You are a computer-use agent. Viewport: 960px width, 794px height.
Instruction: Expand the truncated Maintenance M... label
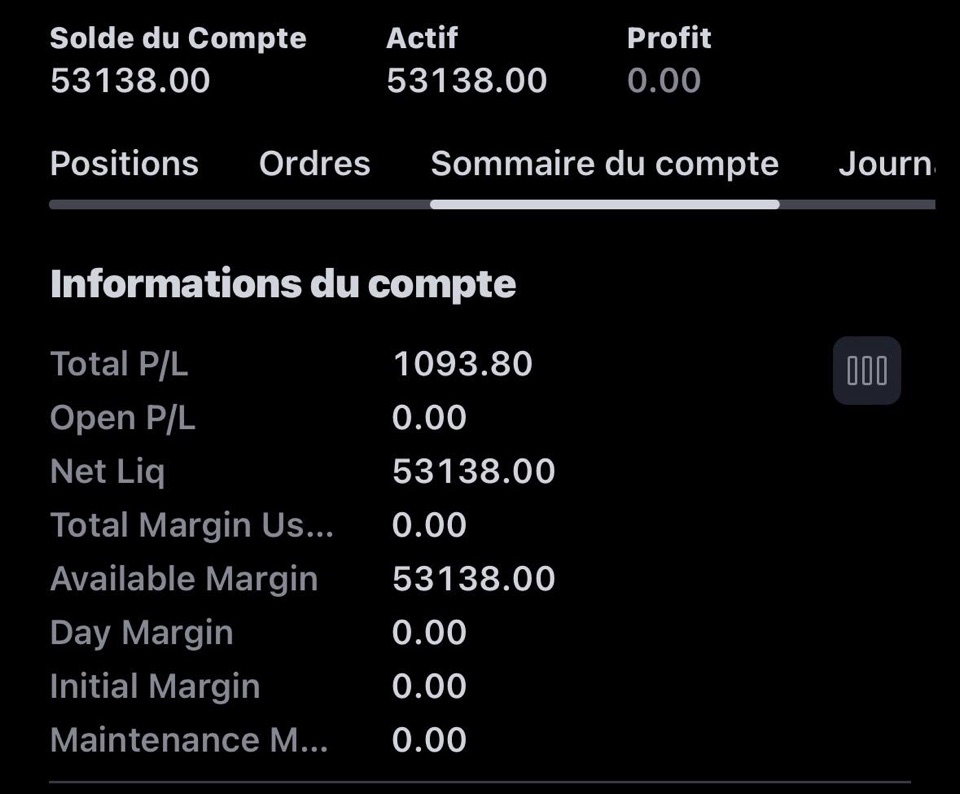pos(189,740)
